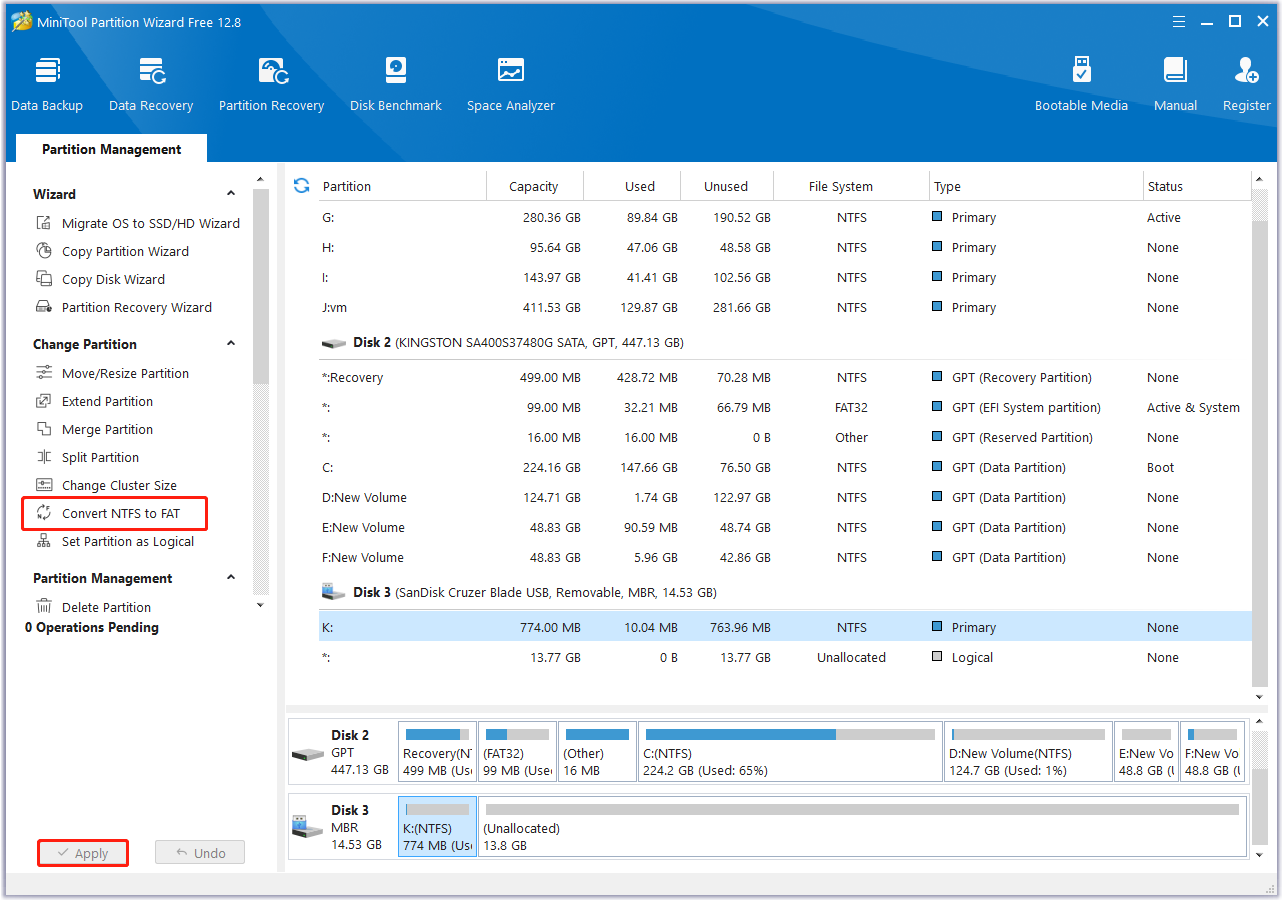The width and height of the screenshot is (1283, 900).
Task: Select the K: partition row
Action: (784, 627)
